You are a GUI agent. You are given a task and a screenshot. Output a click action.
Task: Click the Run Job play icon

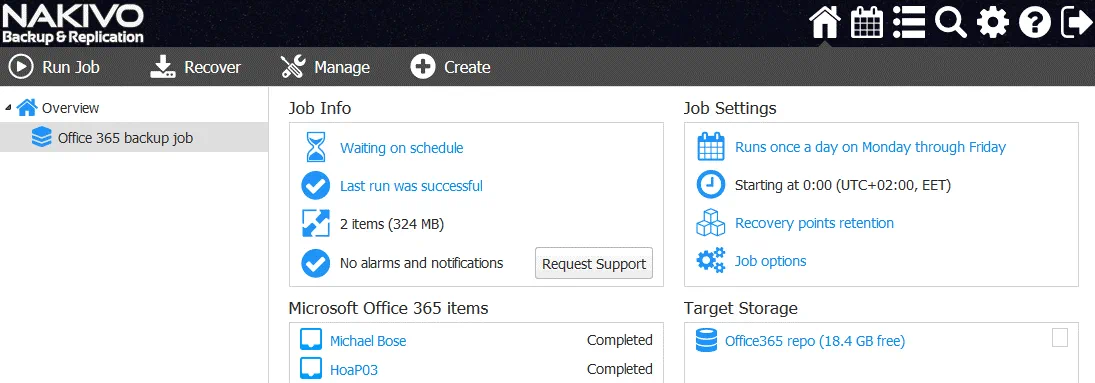[x=21, y=67]
